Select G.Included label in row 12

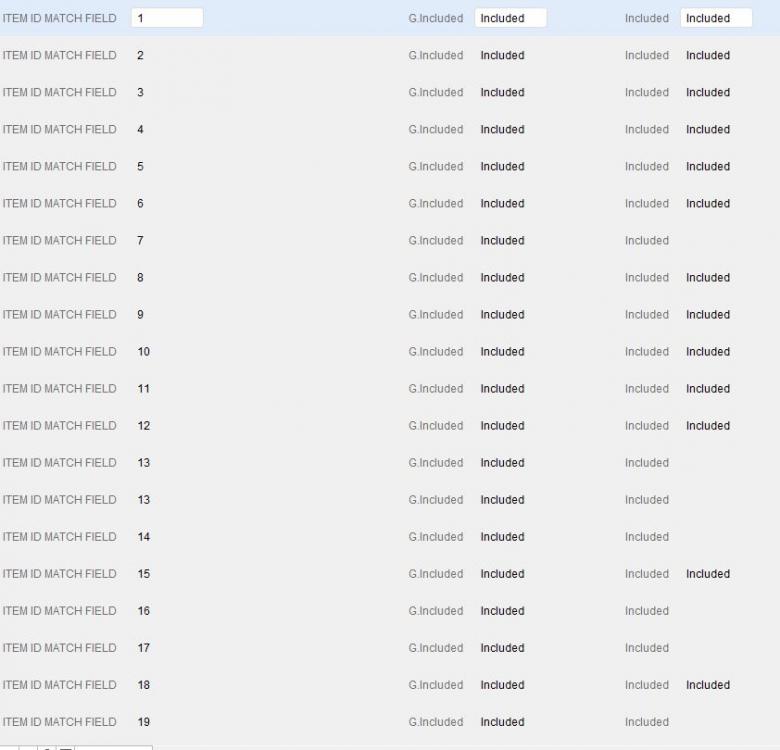pos(436,426)
